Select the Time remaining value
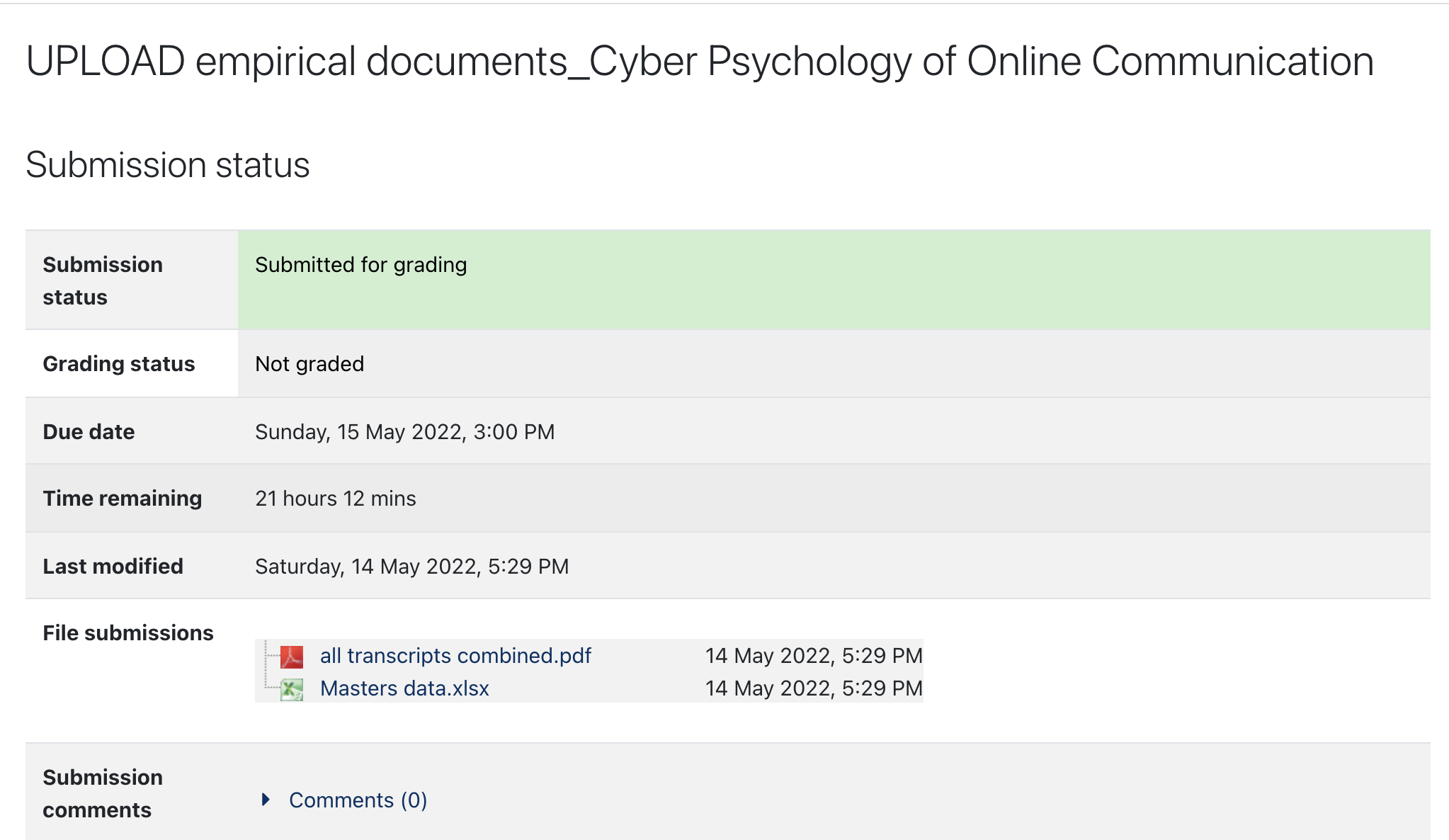The width and height of the screenshot is (1449, 840). 336,498
